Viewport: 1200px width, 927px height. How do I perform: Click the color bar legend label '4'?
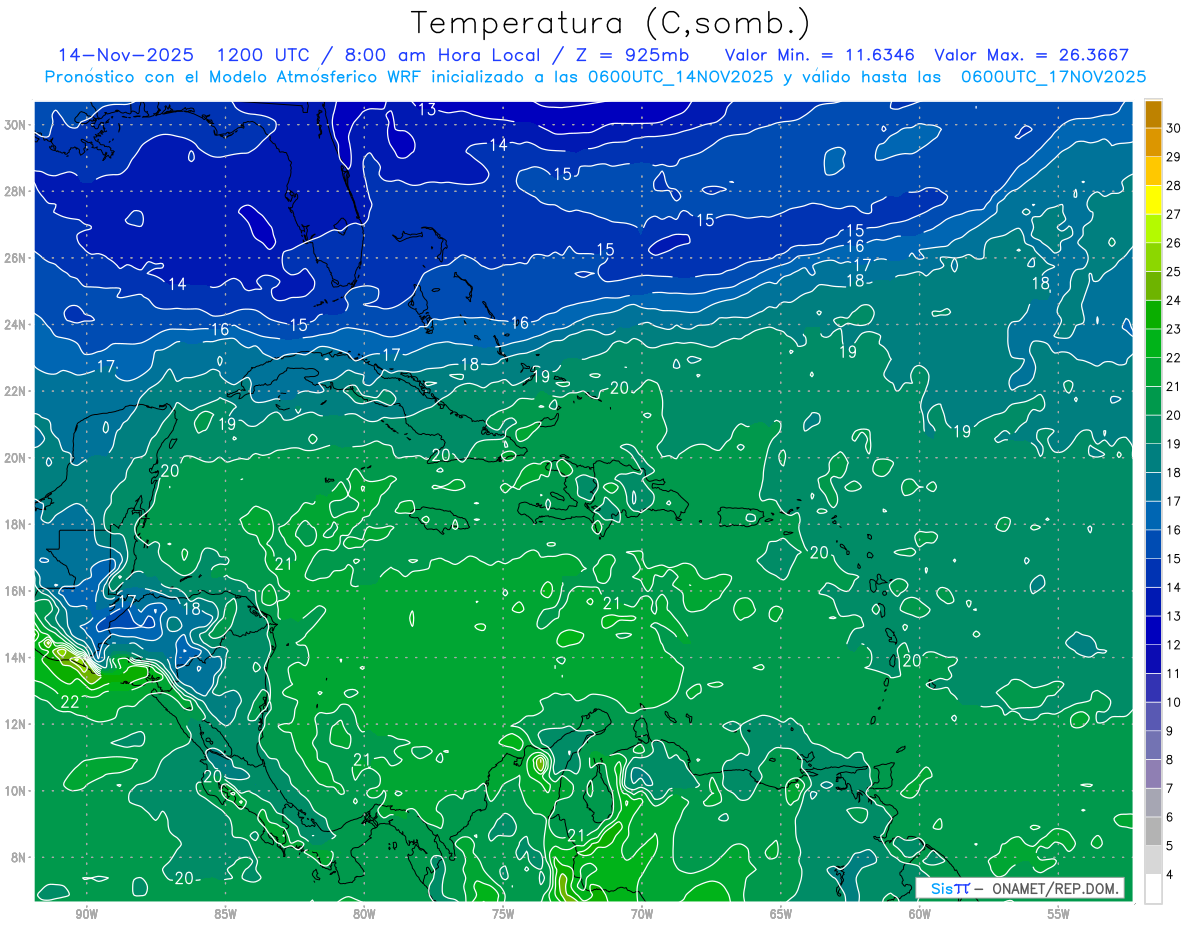(x=1170, y=875)
